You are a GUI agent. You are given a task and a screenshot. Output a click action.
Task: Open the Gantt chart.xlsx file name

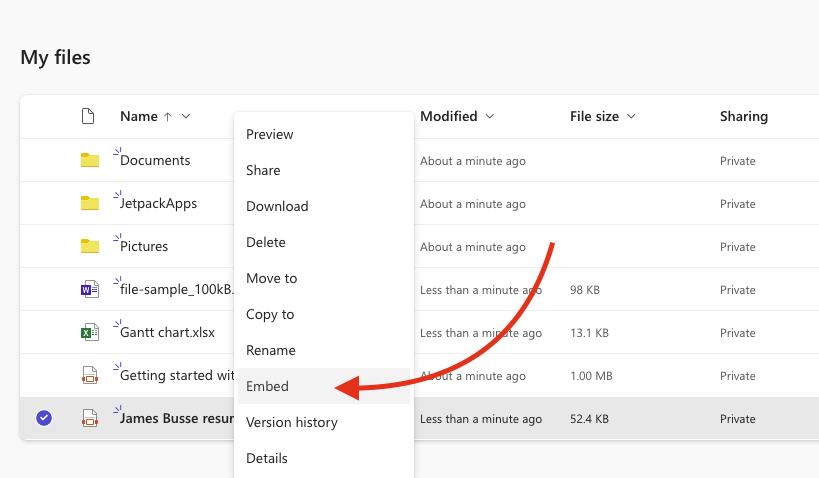(x=167, y=332)
